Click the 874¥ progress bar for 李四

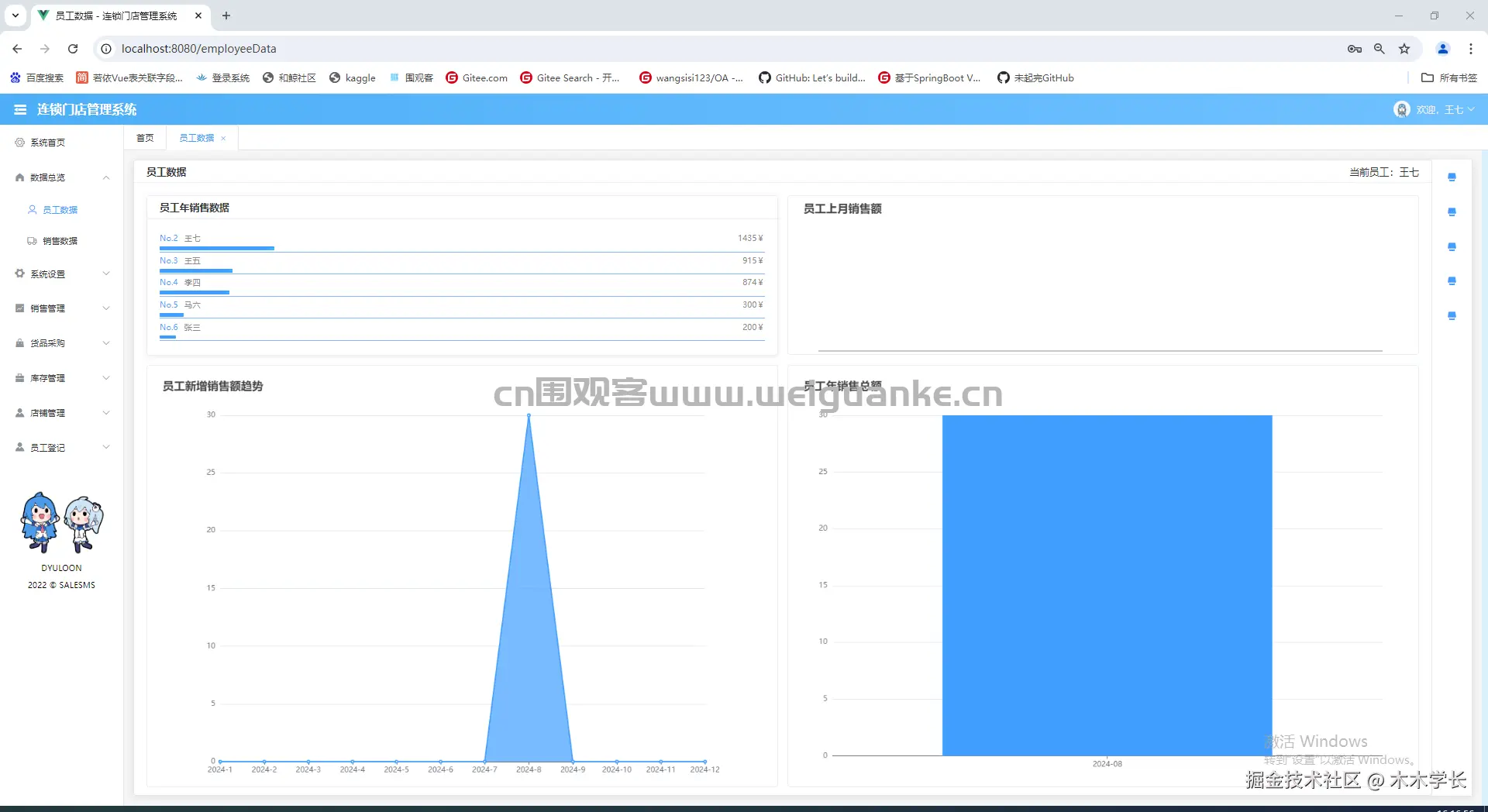195,292
